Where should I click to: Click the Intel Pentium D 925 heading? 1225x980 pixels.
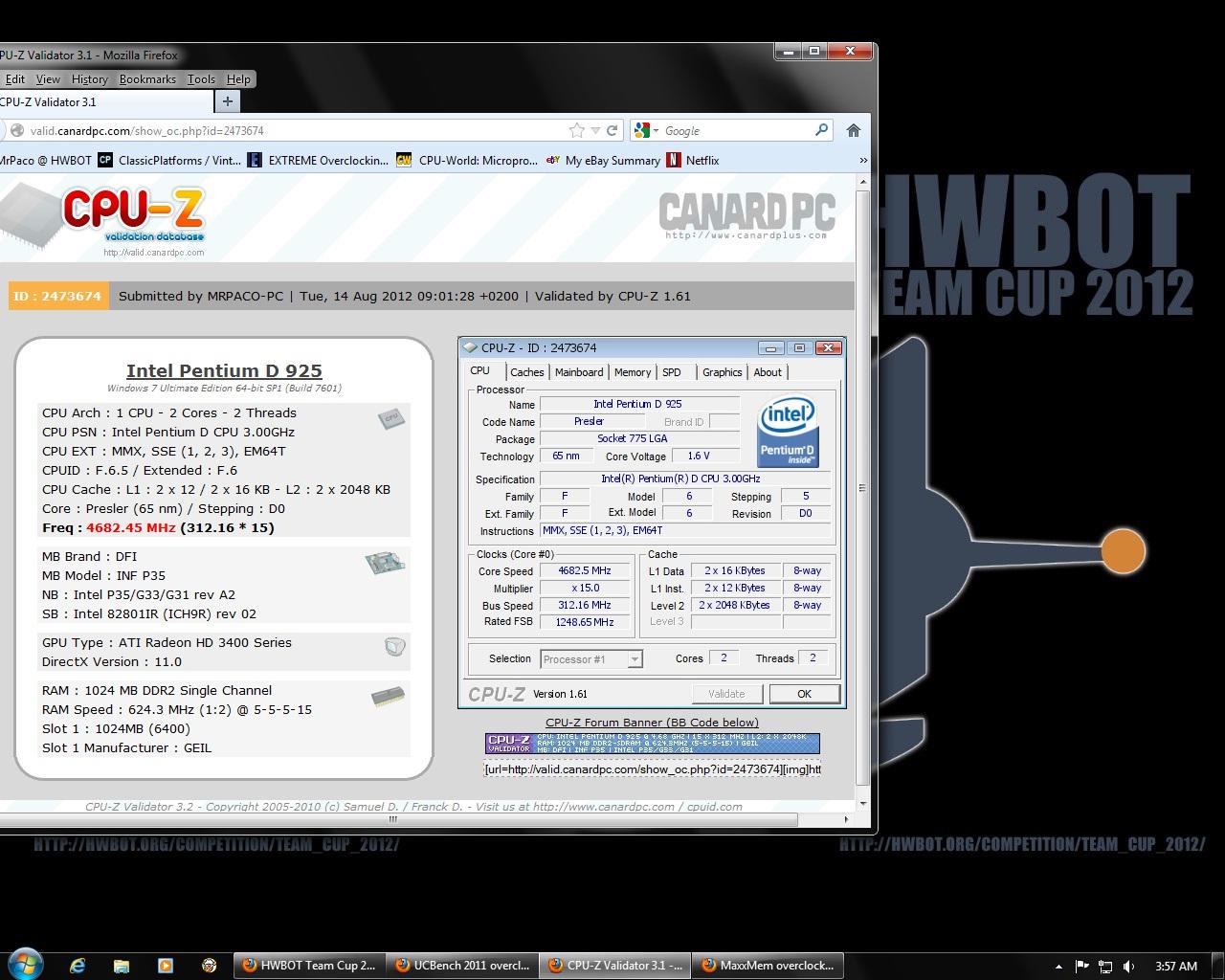pyautogui.click(x=224, y=370)
